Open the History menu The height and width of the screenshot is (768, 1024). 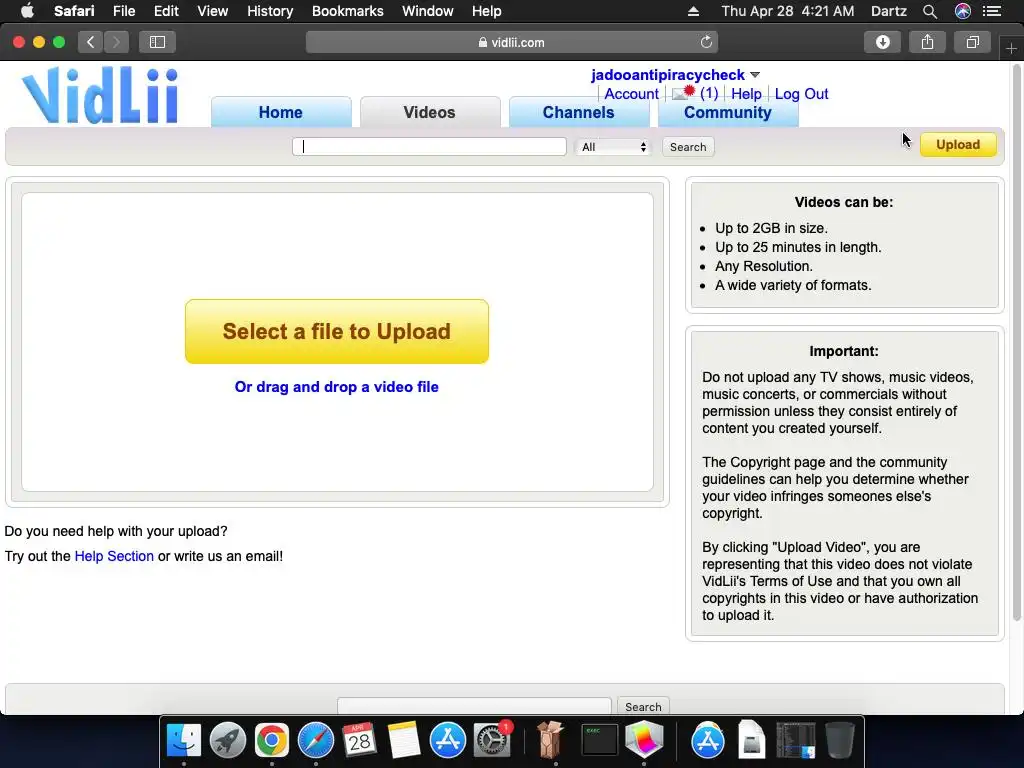click(x=270, y=11)
